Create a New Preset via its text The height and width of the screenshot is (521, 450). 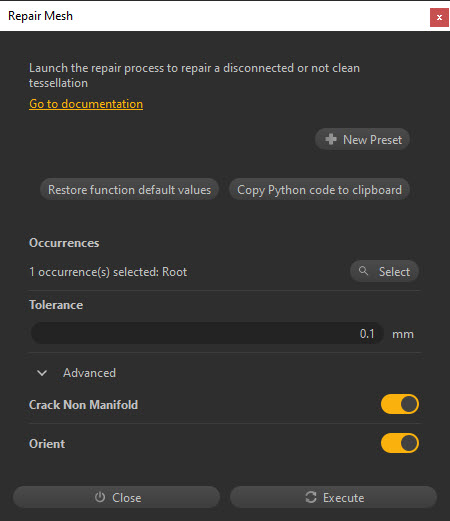[x=372, y=140]
